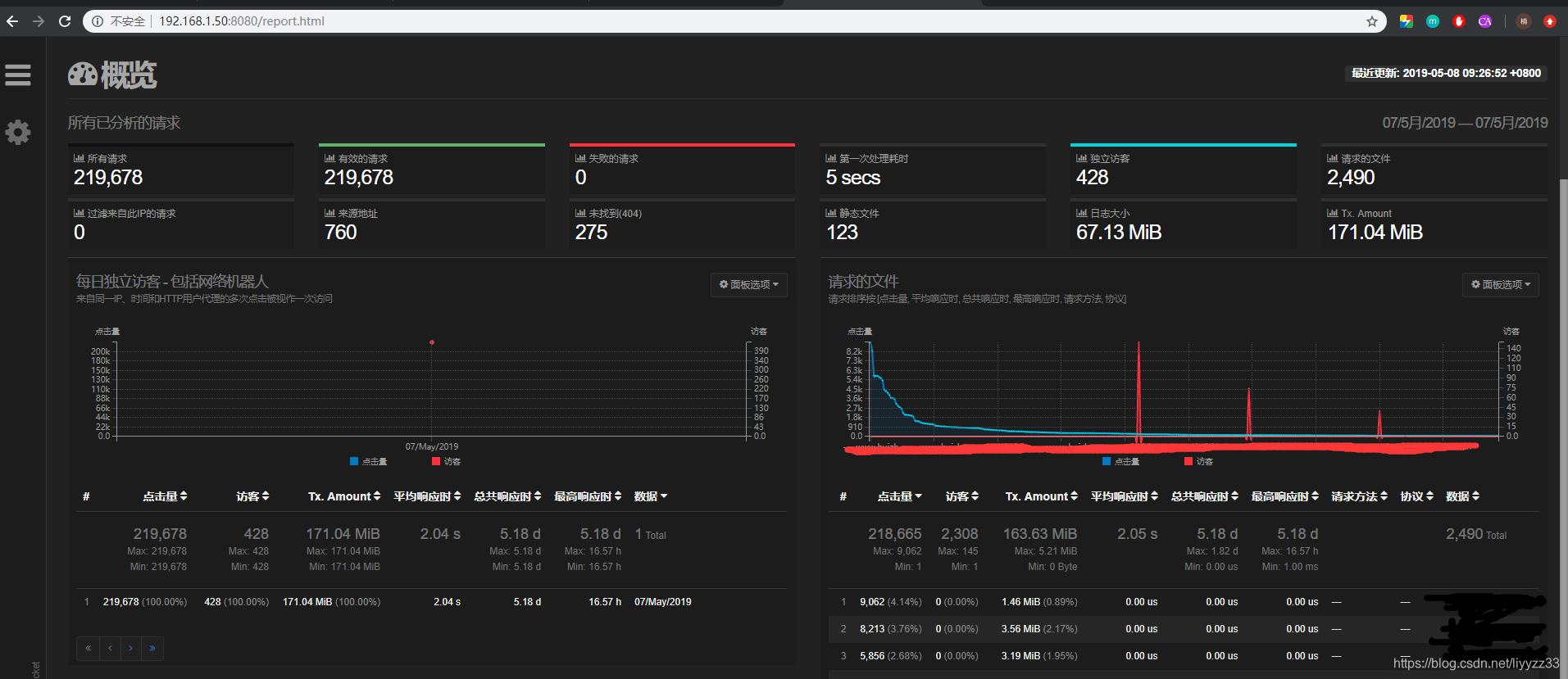Open the hamburger navigation menu

tap(18, 75)
